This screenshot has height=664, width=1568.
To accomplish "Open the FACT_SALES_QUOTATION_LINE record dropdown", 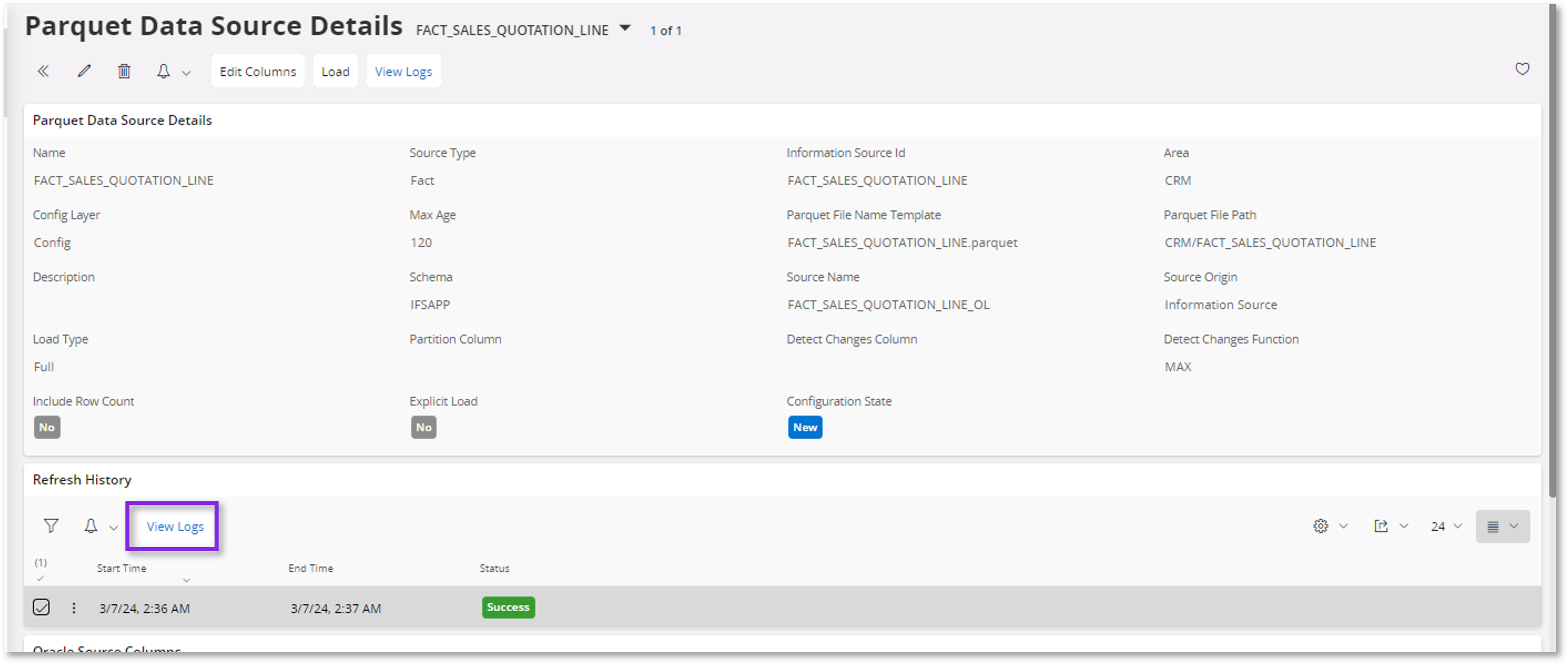I will [626, 29].
